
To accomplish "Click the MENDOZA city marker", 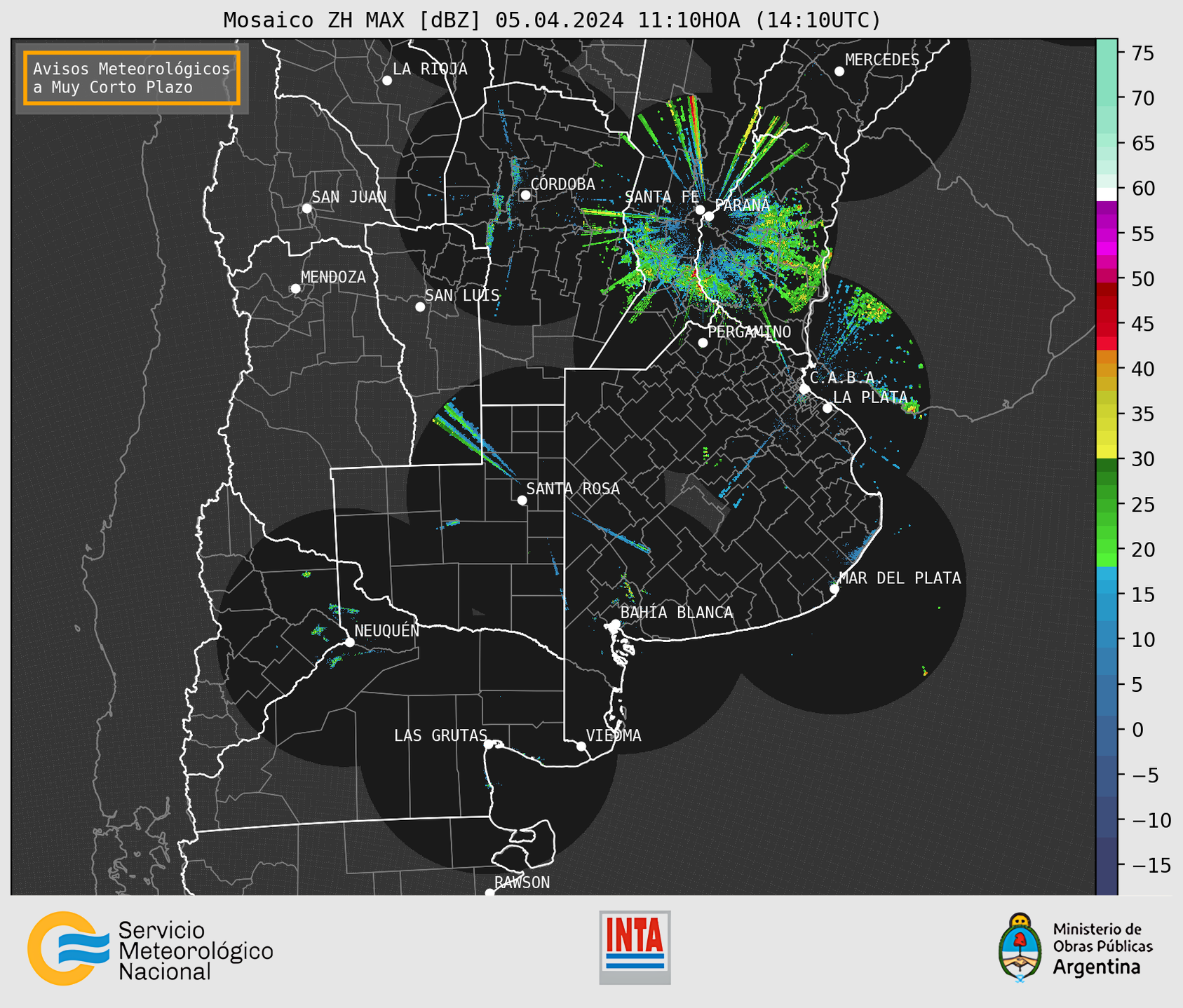I will 295,289.
